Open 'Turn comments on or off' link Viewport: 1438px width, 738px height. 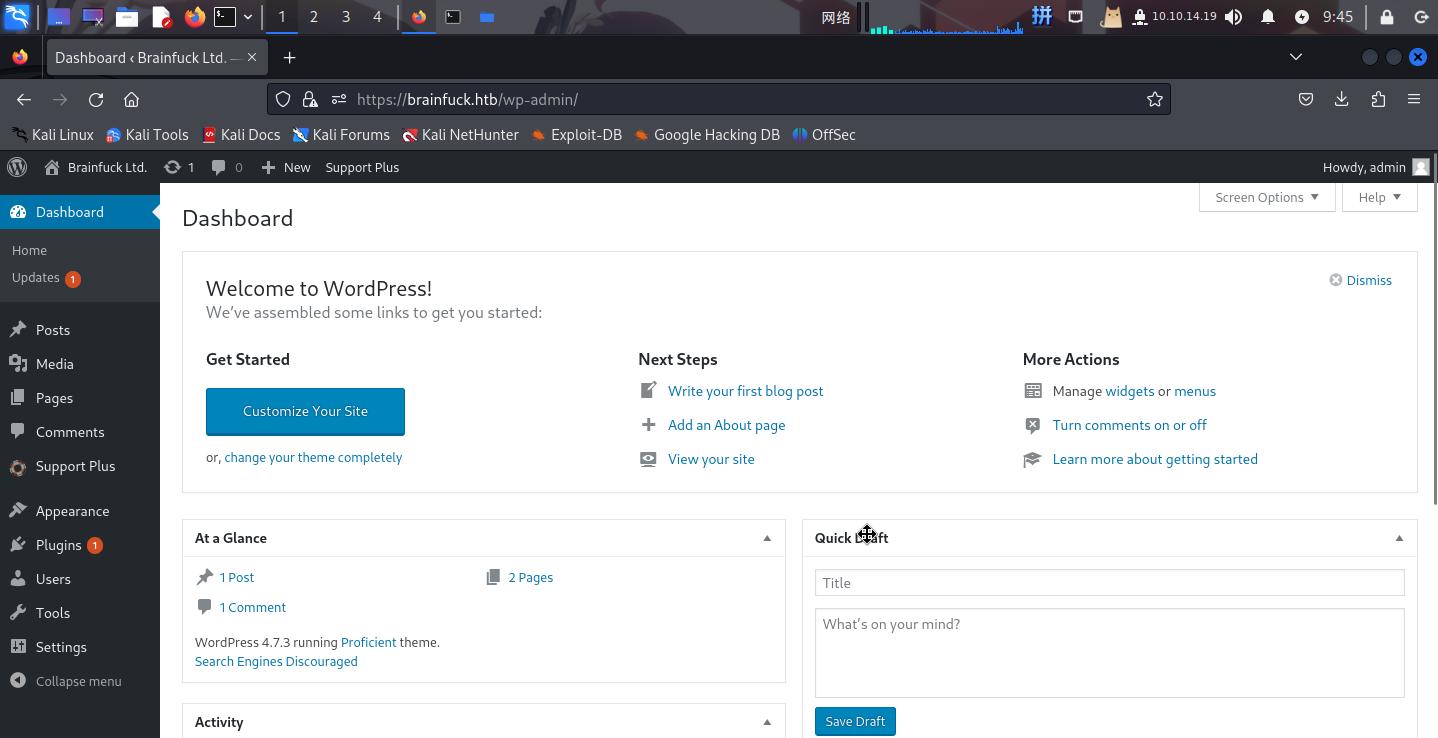(x=1129, y=425)
